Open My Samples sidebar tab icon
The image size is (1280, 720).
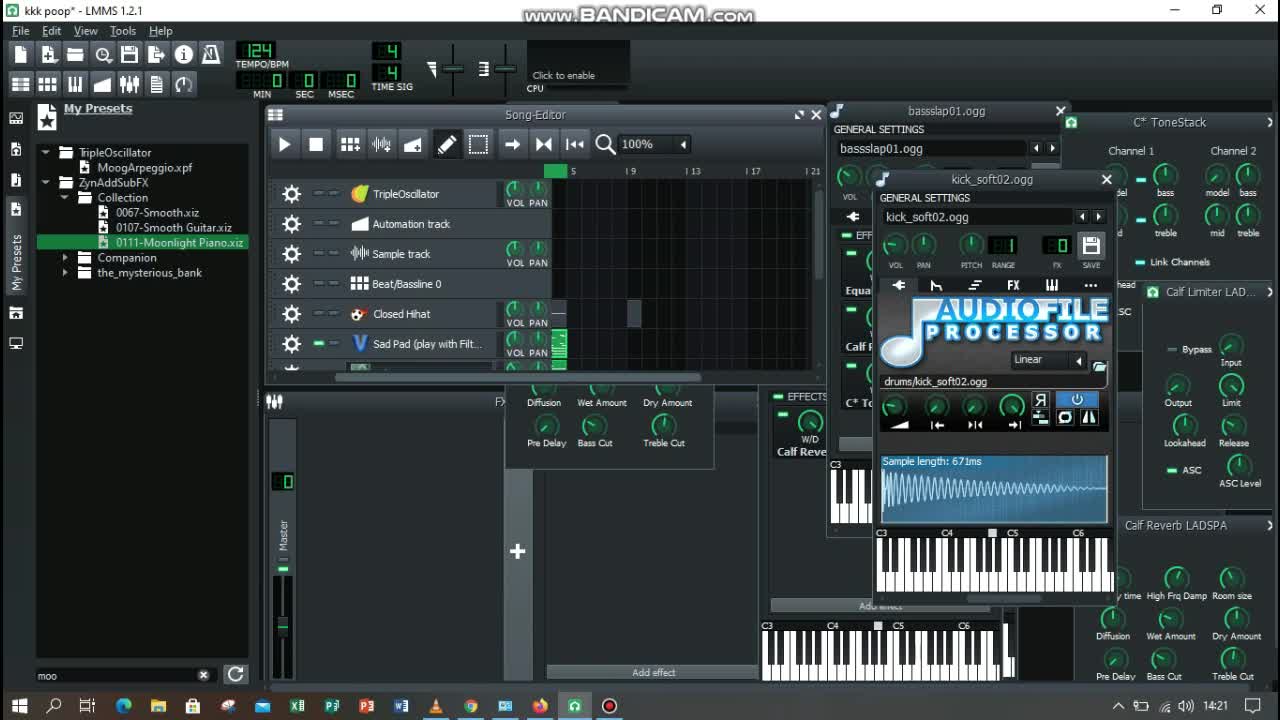click(16, 179)
